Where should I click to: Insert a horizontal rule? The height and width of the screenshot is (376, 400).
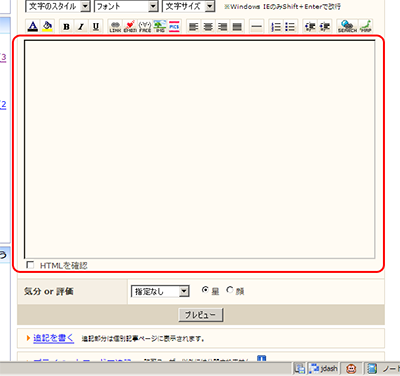point(256,26)
